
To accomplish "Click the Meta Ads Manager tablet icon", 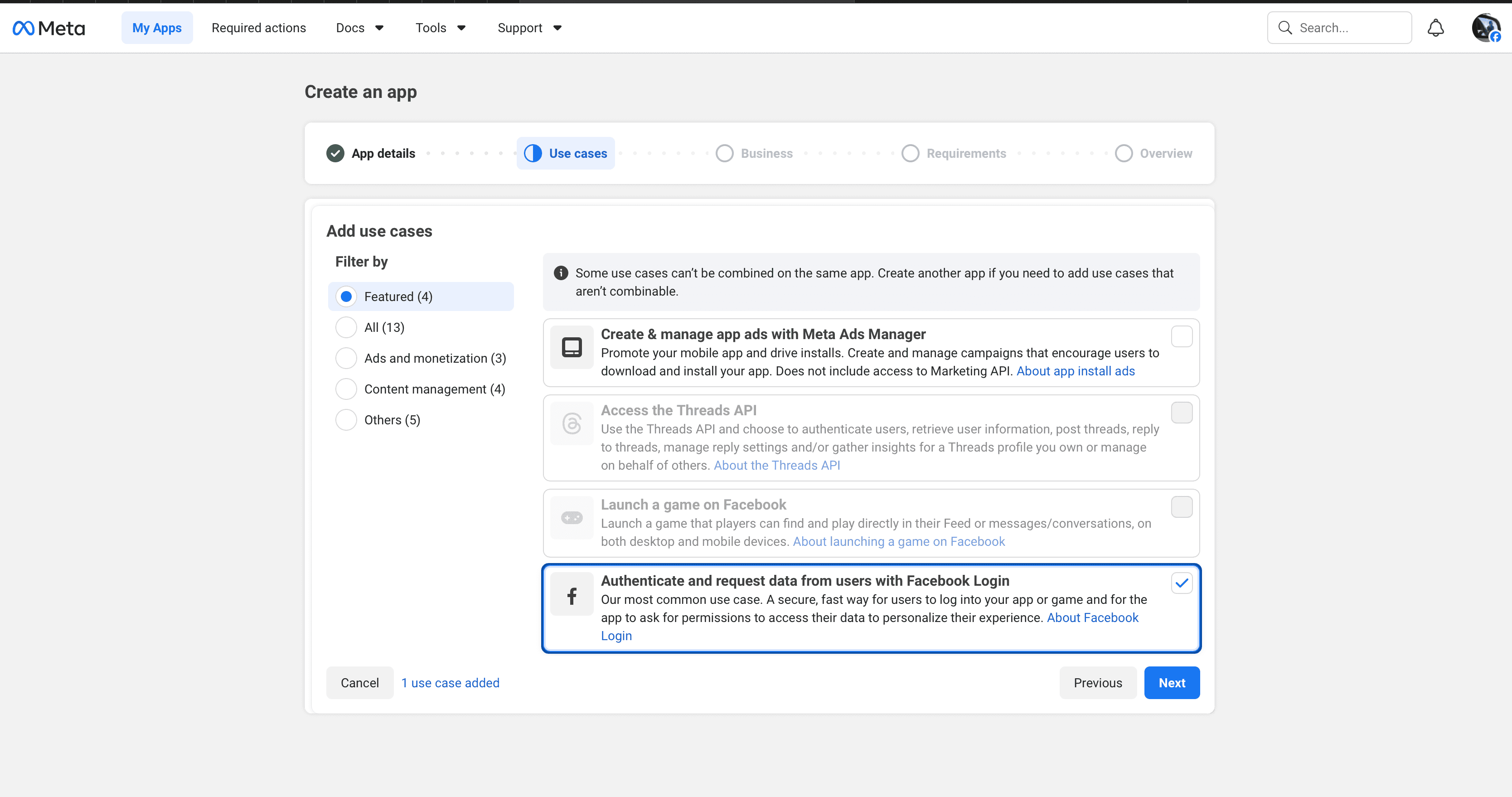I will [571, 347].
